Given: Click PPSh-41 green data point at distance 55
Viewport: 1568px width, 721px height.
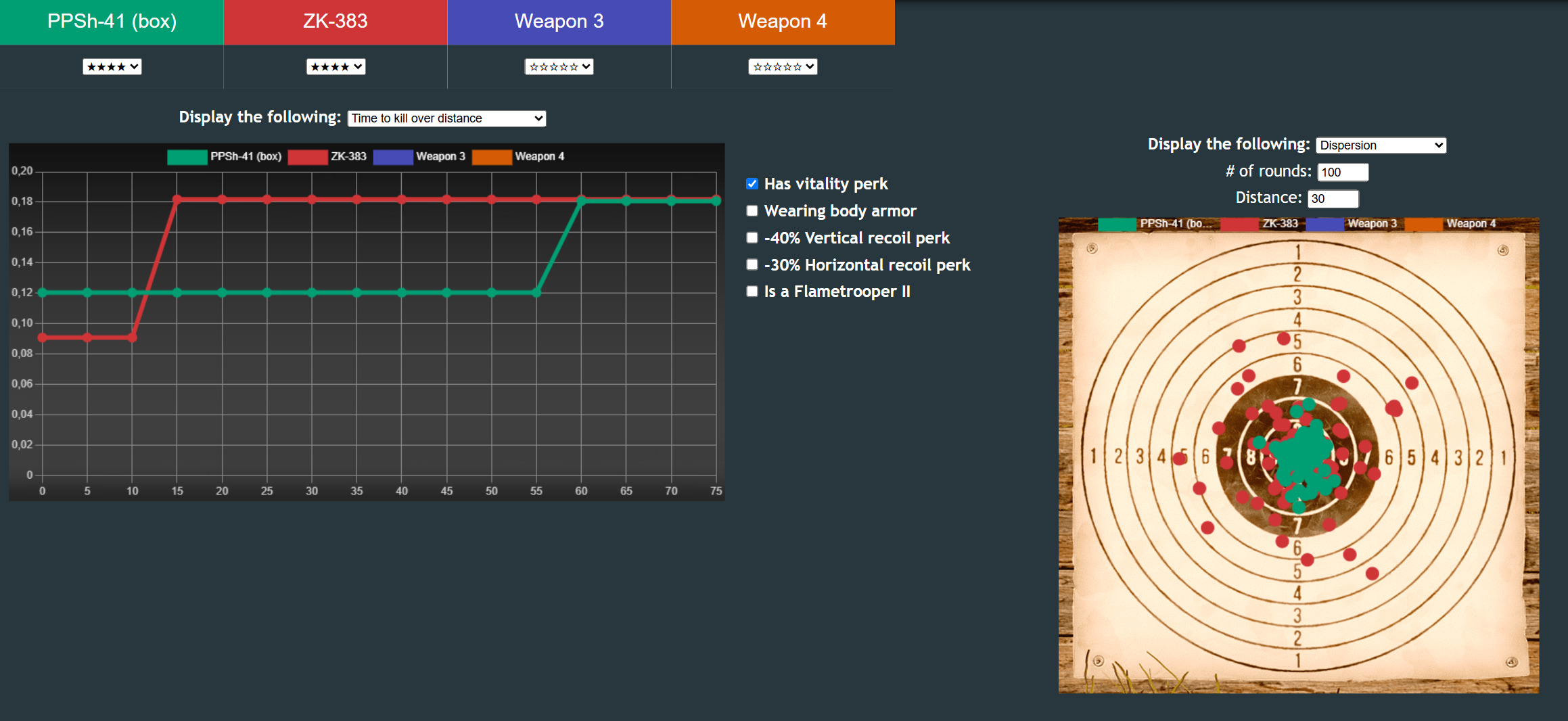Looking at the screenshot, I should coord(536,292).
